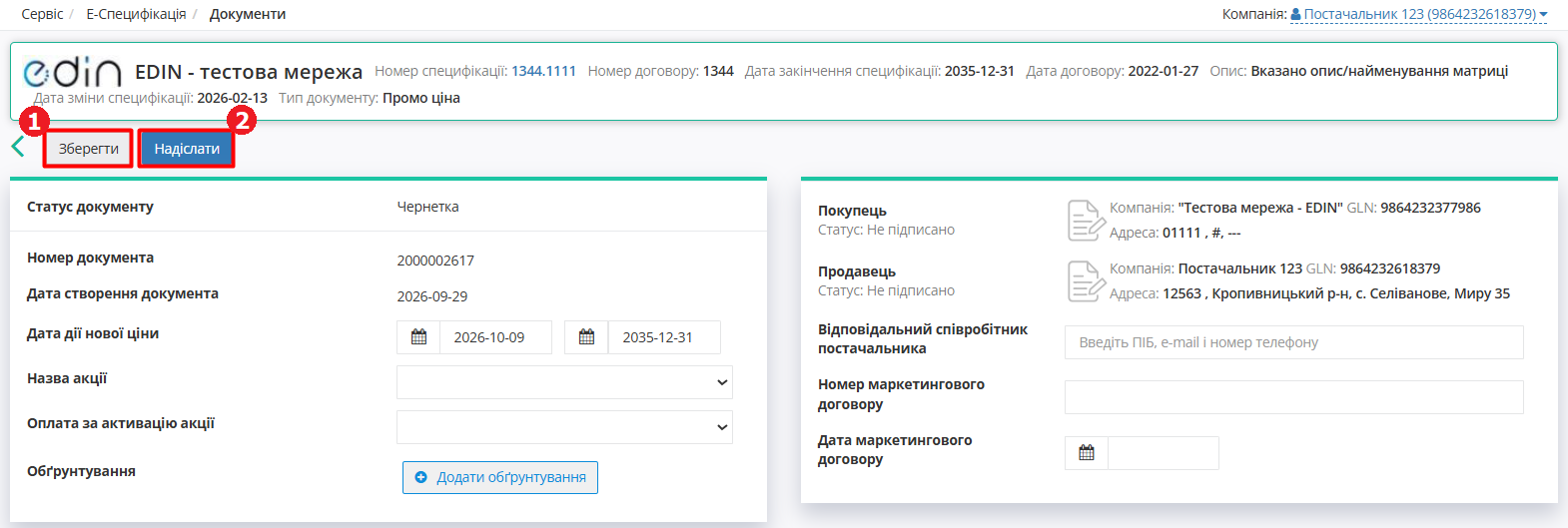Expand the Назва акції dropdown
This screenshot has width=1568, height=528.
pos(564,382)
